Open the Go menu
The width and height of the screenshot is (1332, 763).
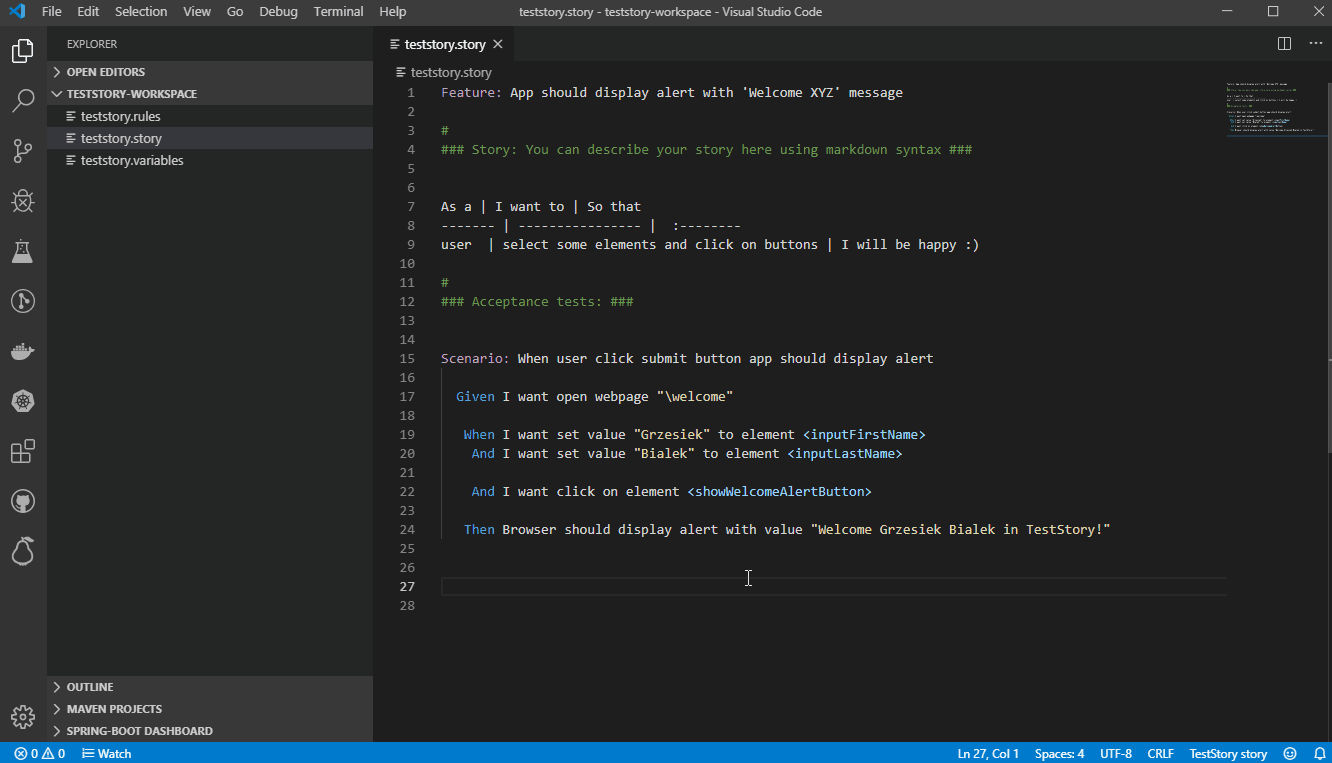click(235, 12)
